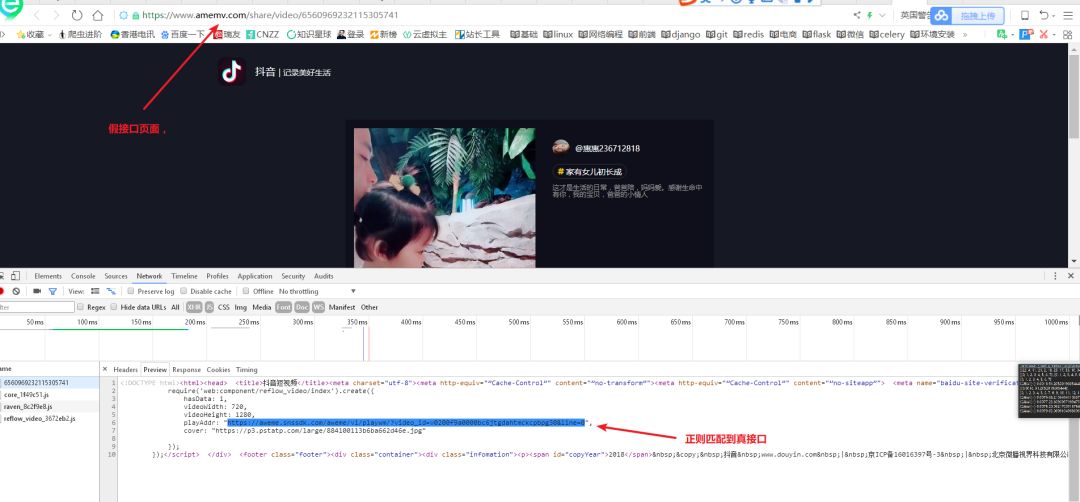Open the No throttling dropdown
Image resolution: width=1080 pixels, height=502 pixels.
pos(318,291)
